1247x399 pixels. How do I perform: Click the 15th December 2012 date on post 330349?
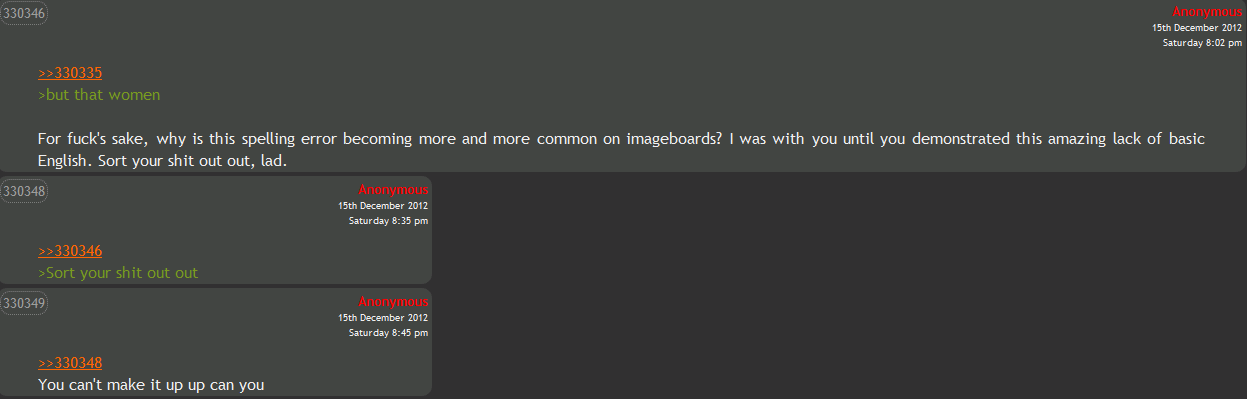(x=383, y=318)
